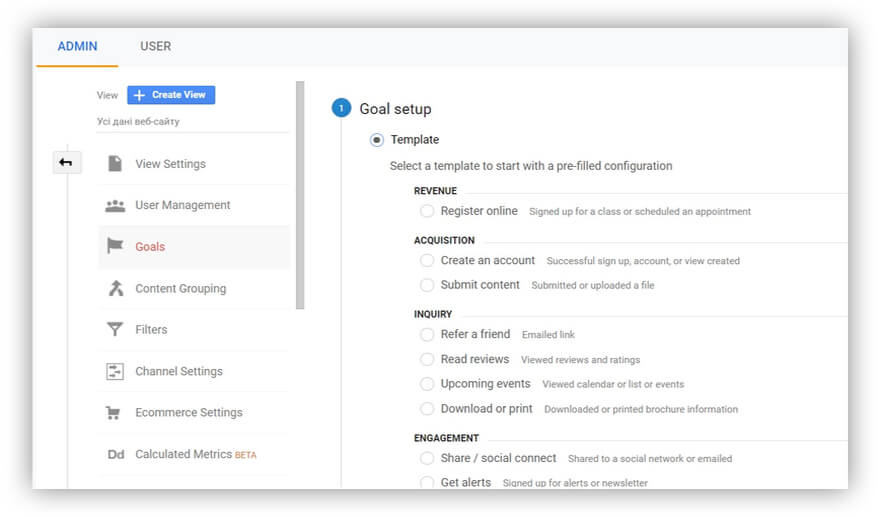Click the Calculated Metrics Dd icon

pos(116,454)
